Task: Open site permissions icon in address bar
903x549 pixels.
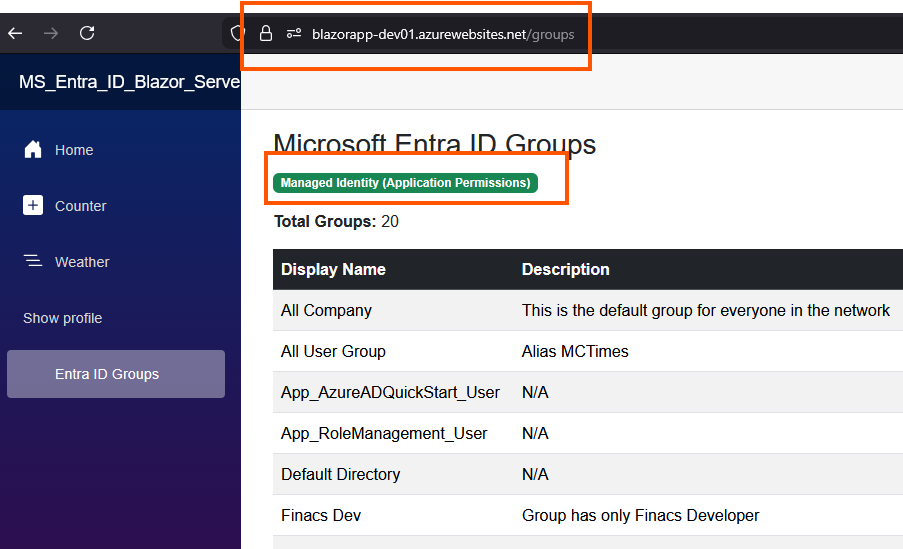Action: tap(294, 33)
